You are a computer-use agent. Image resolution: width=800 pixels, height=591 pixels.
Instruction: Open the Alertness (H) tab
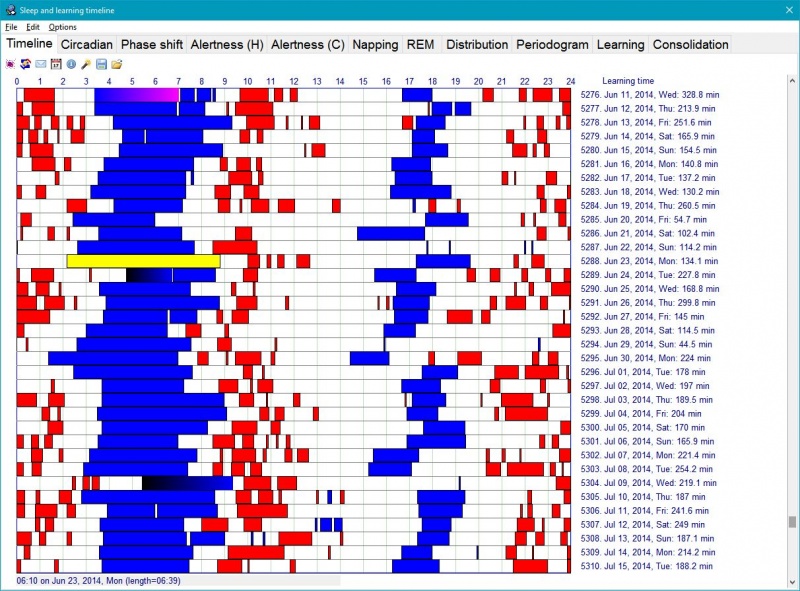pyautogui.click(x=227, y=44)
